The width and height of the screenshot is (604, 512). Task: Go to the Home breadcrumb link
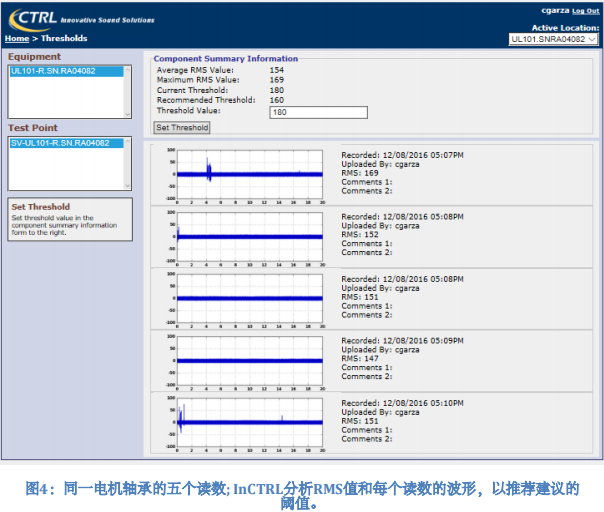[x=17, y=39]
